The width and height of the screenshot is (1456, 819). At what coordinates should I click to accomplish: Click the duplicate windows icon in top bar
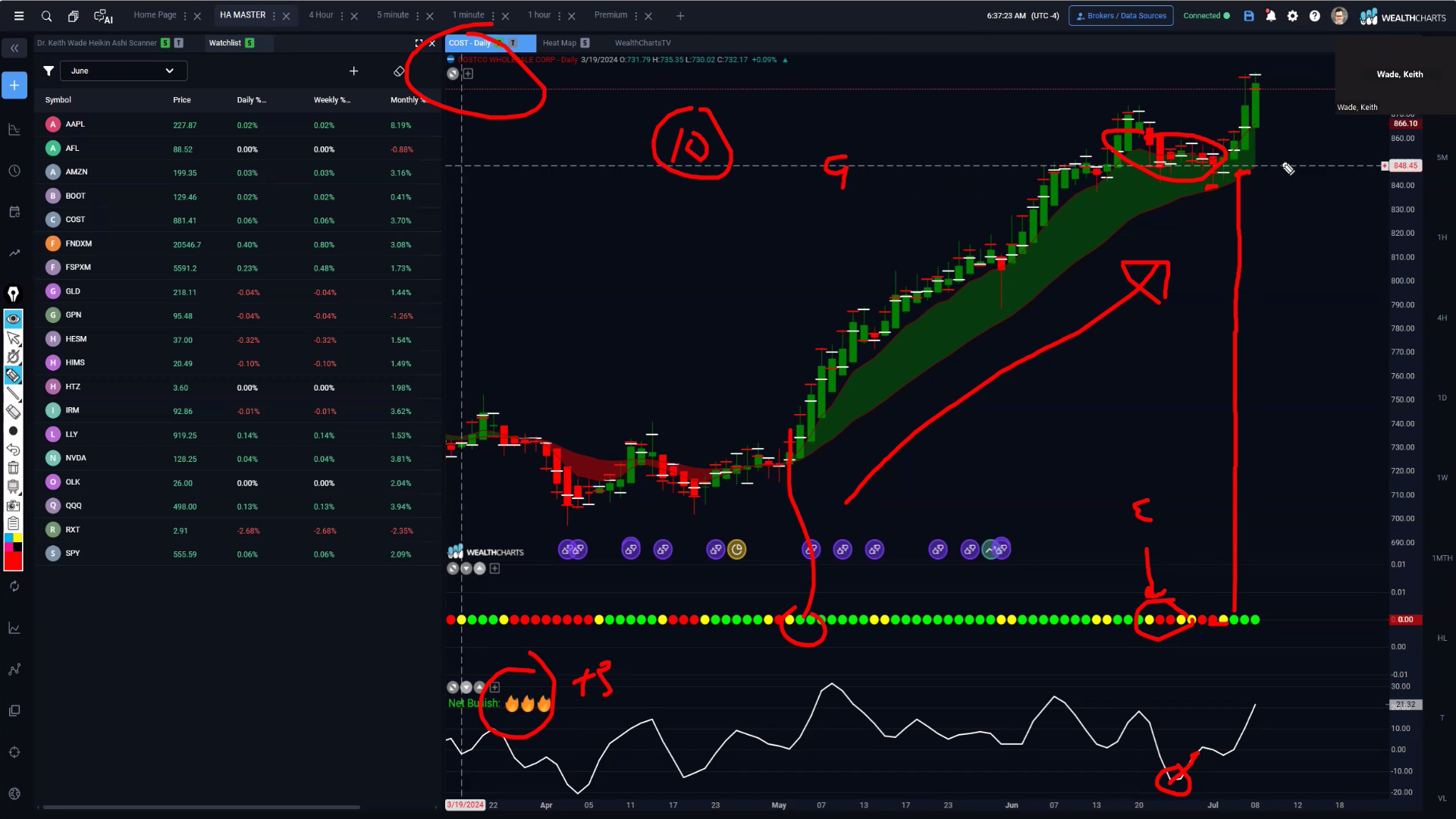click(x=74, y=16)
